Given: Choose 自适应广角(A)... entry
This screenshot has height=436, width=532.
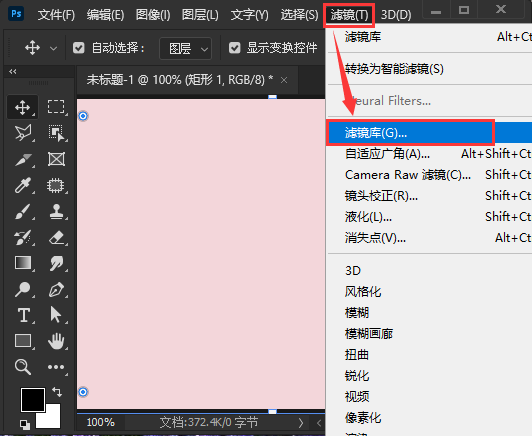Looking at the screenshot, I should pos(429,154).
